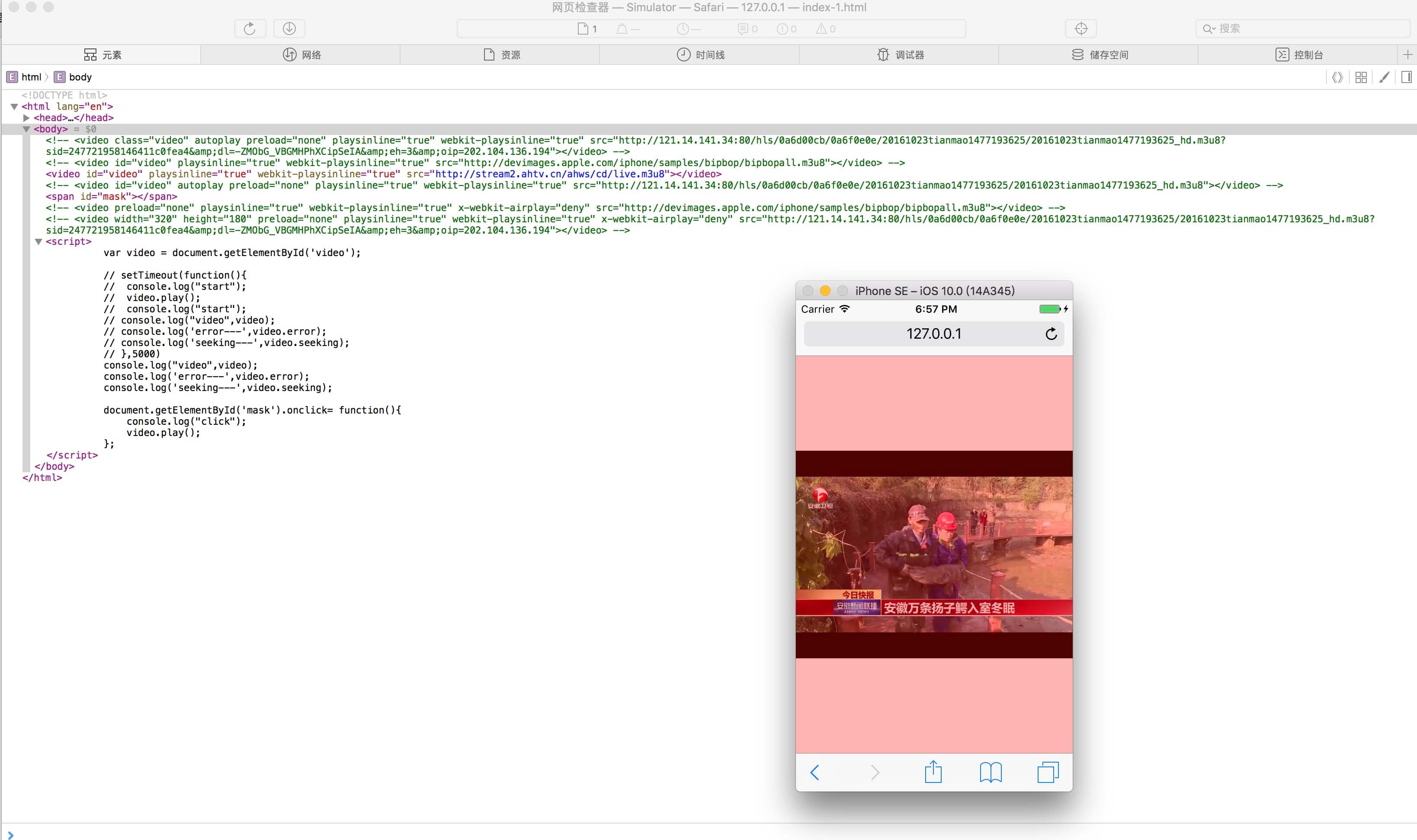Tap the playing video in the simulator
1417x840 pixels.
click(934, 554)
